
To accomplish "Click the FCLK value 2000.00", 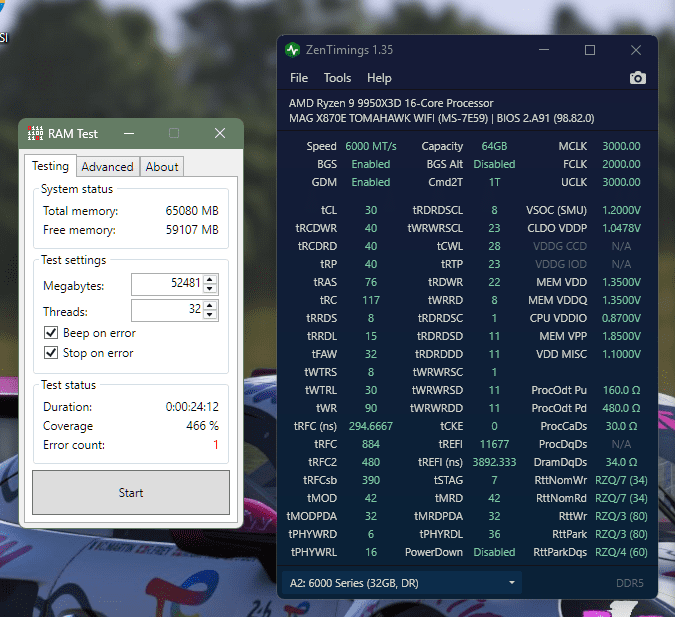I will [x=621, y=164].
